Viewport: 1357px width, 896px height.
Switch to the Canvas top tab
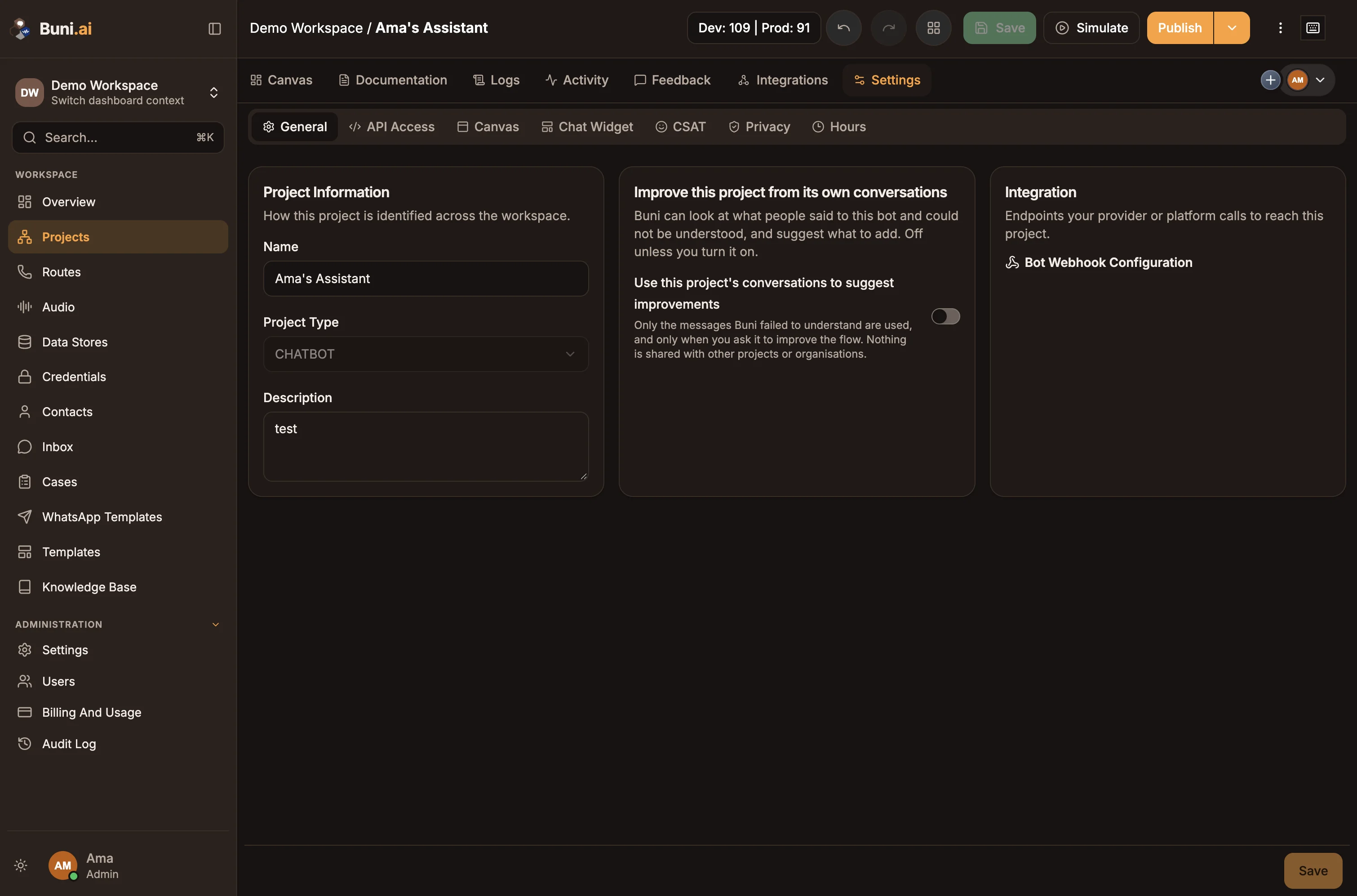pyautogui.click(x=281, y=80)
